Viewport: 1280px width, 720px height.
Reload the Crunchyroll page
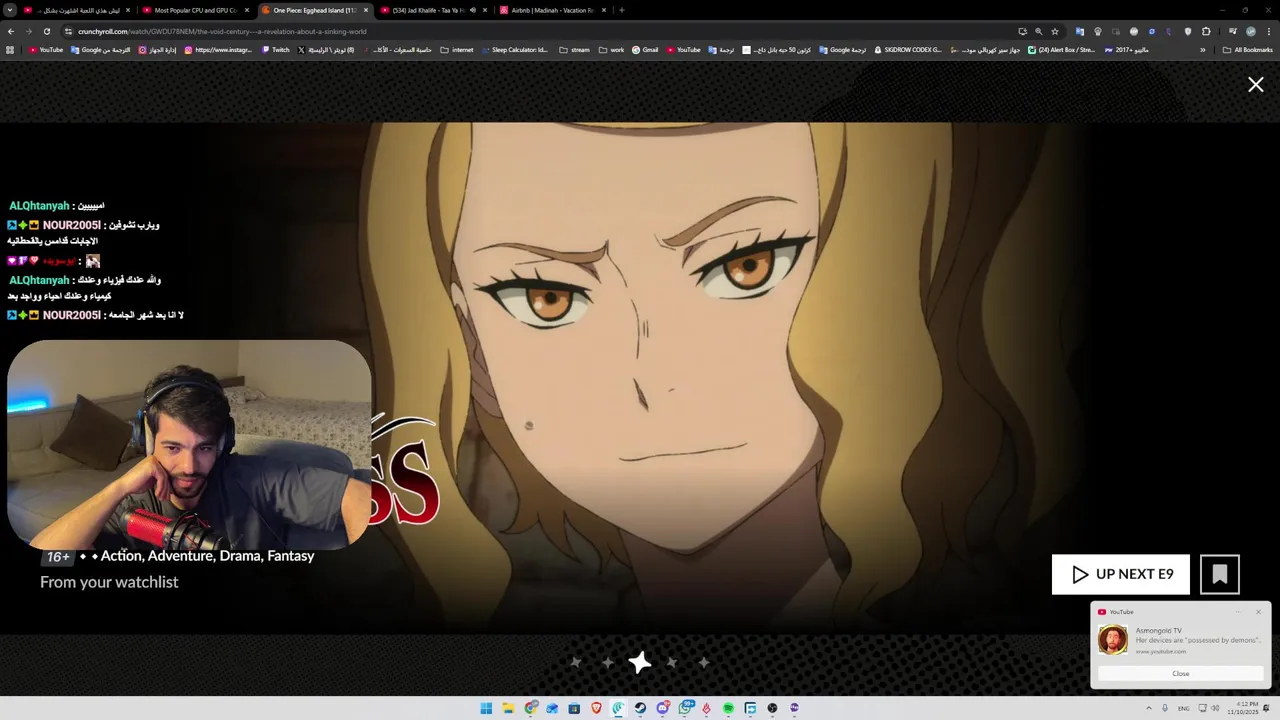click(x=46, y=31)
